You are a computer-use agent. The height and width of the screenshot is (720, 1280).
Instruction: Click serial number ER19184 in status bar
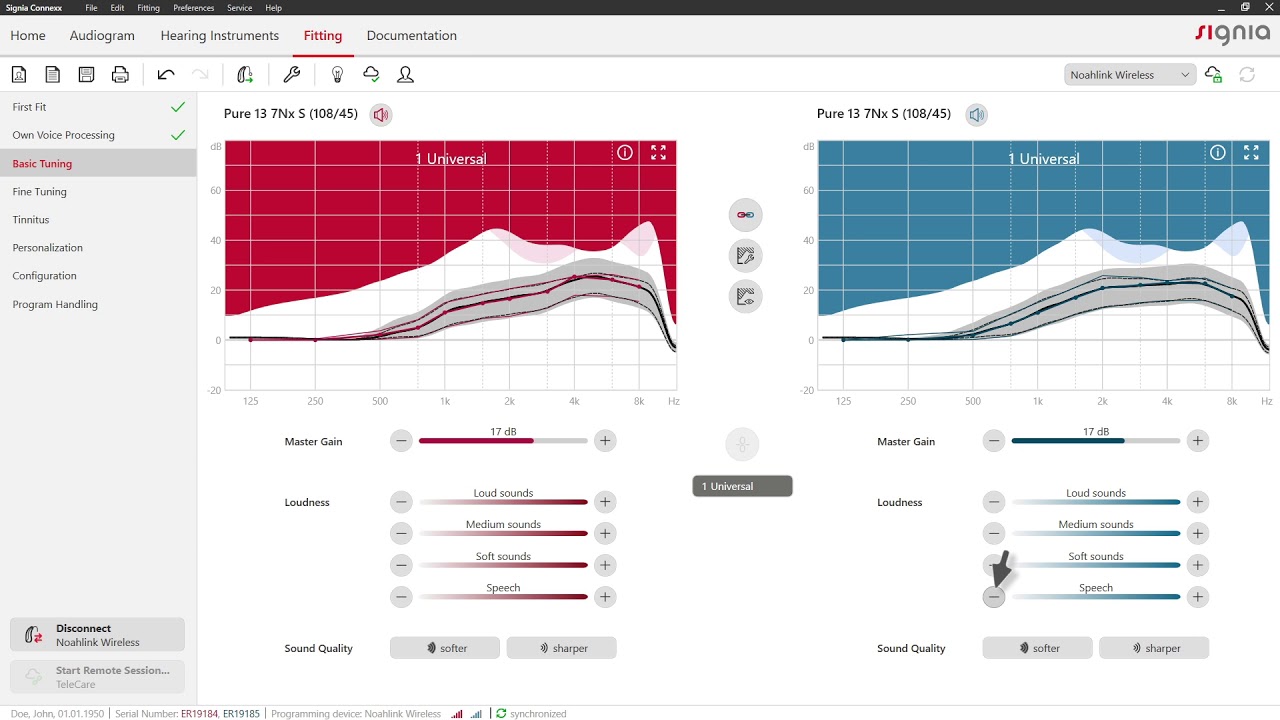tap(199, 714)
